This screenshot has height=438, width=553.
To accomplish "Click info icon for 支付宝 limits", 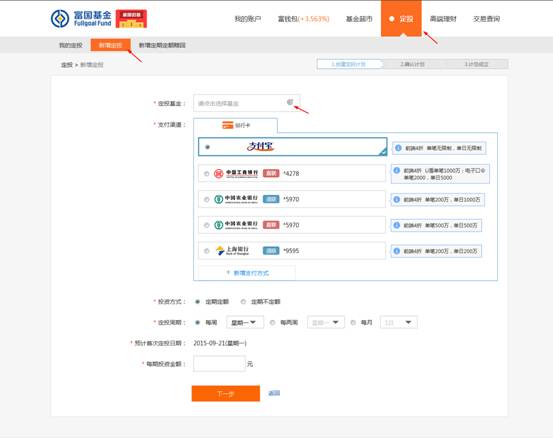I will (398, 148).
